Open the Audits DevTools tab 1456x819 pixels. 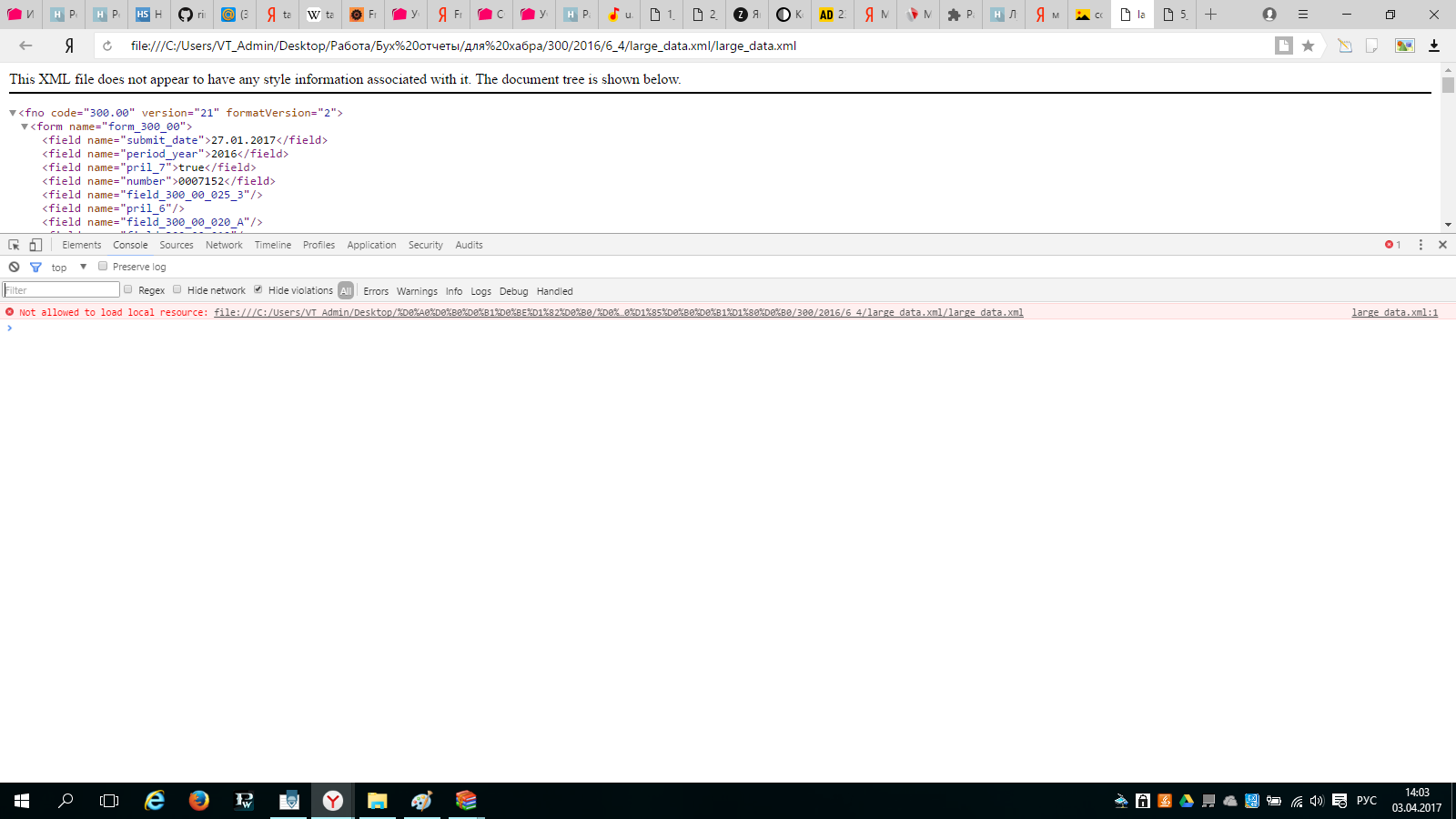coord(470,245)
